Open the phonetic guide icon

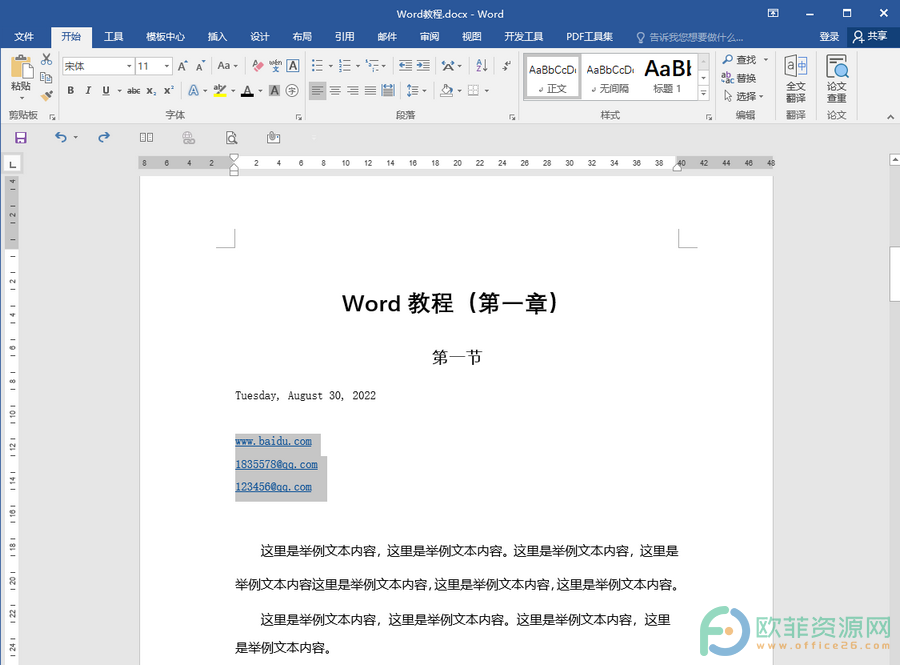pyautogui.click(x=276, y=66)
